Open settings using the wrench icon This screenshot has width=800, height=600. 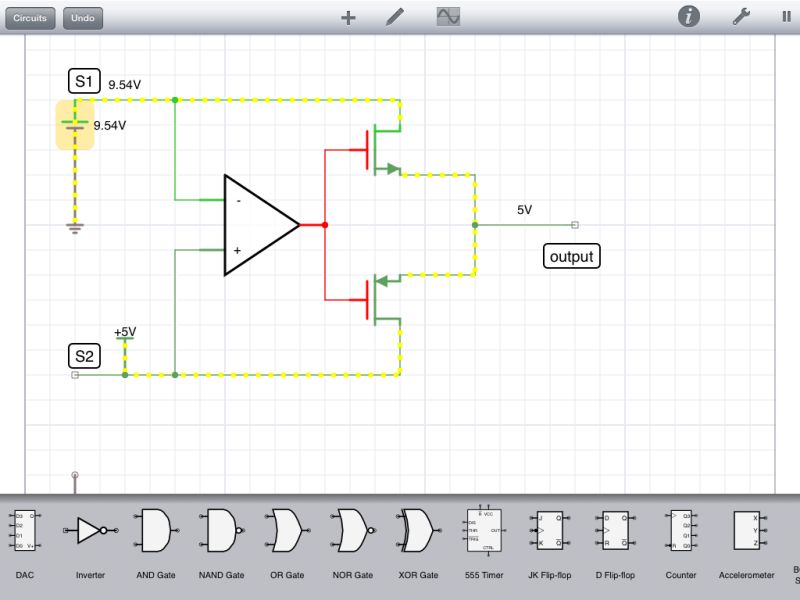coord(739,17)
